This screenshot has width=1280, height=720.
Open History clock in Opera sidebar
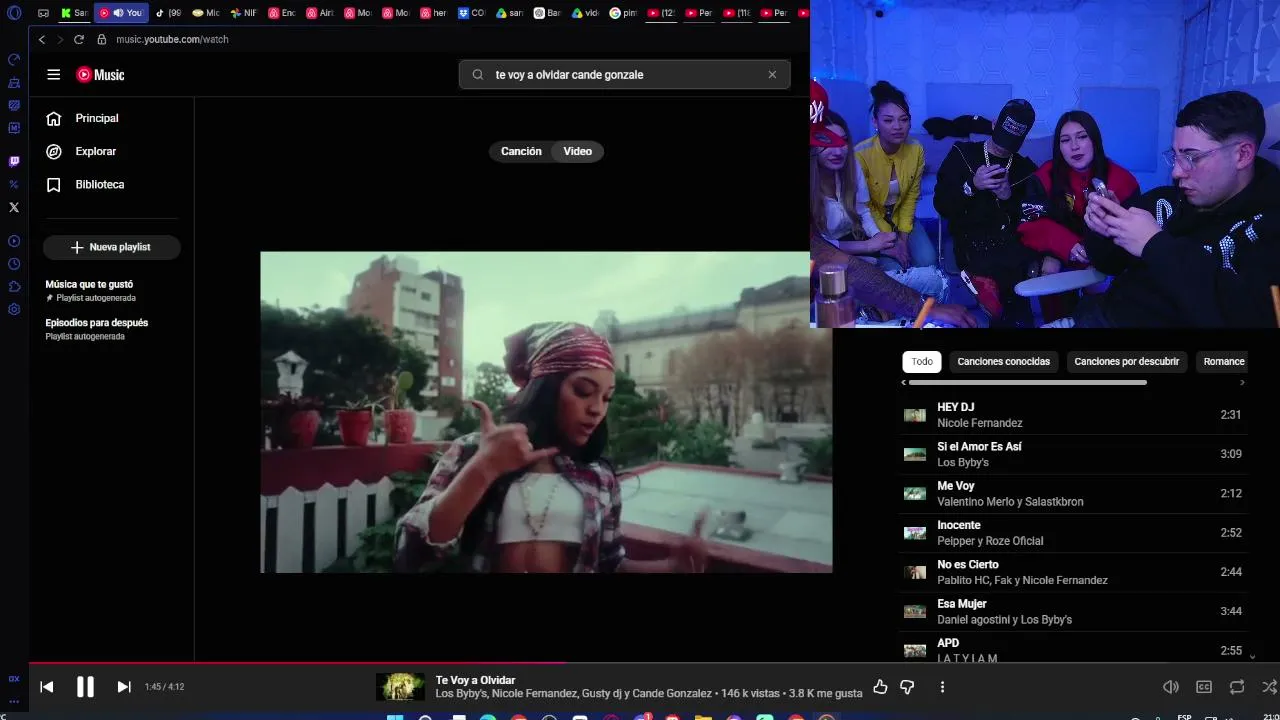coord(14,264)
